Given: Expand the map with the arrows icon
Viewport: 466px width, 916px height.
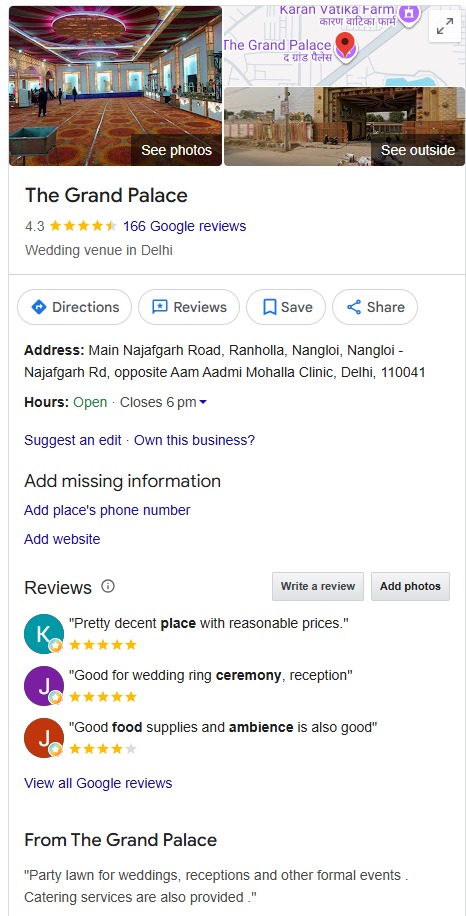Looking at the screenshot, I should point(445,26).
